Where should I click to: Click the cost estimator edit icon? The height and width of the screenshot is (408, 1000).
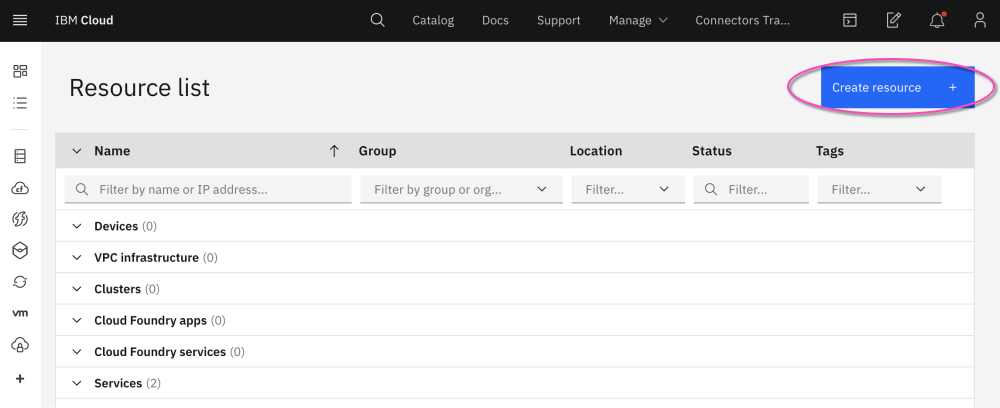[894, 20]
